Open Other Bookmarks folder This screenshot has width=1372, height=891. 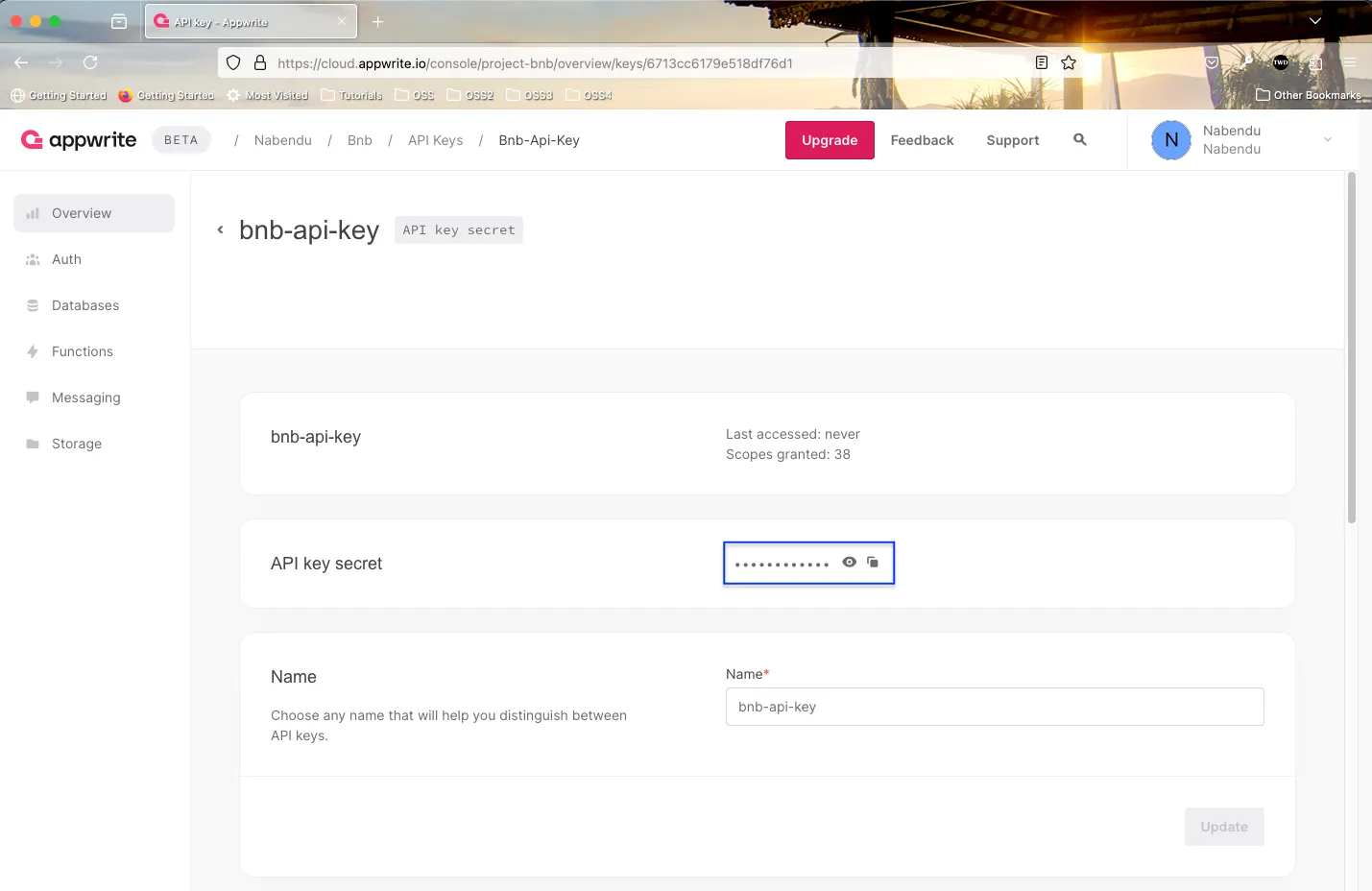coord(1309,95)
